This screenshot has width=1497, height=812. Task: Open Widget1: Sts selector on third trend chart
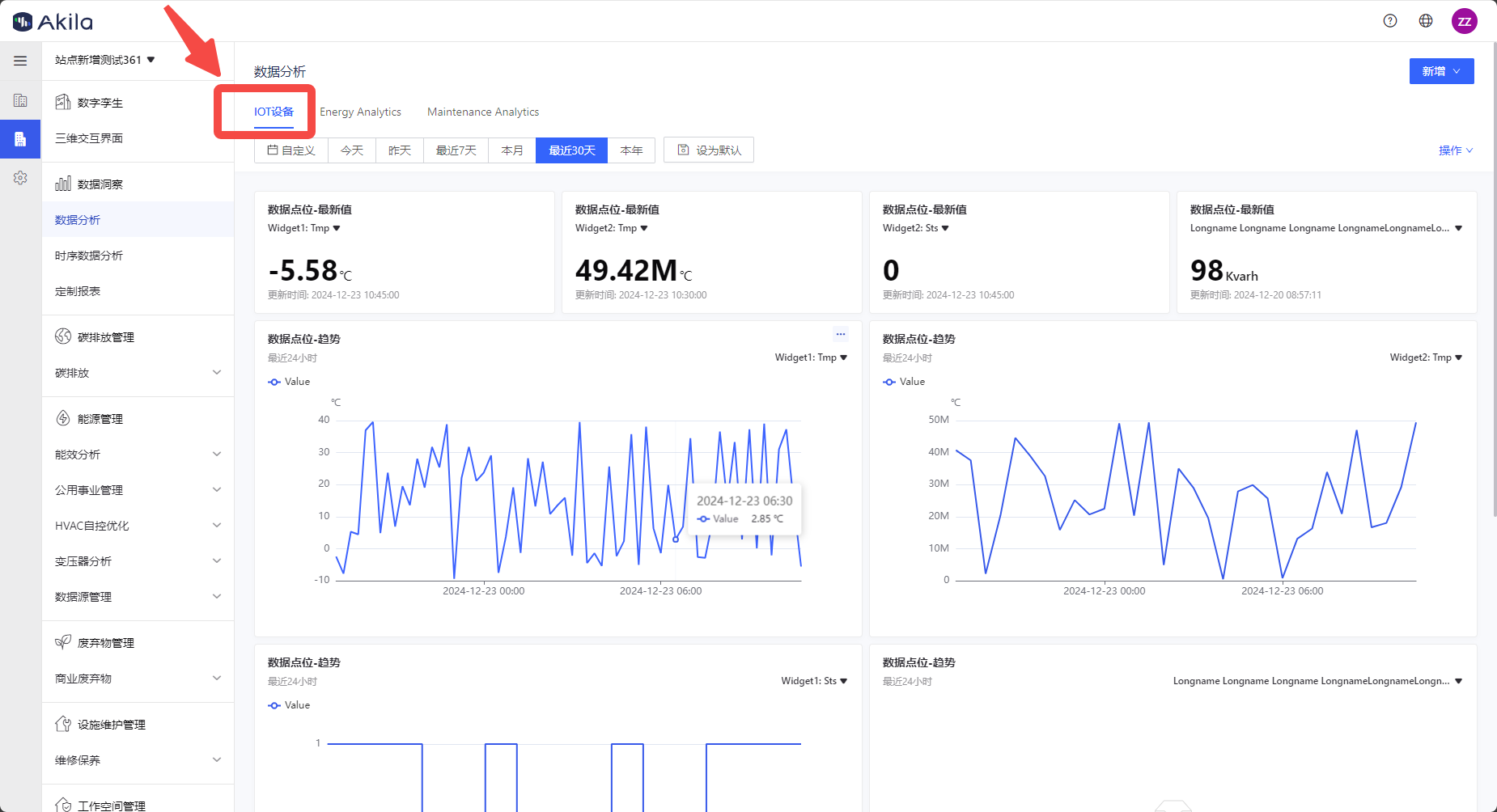coord(814,681)
